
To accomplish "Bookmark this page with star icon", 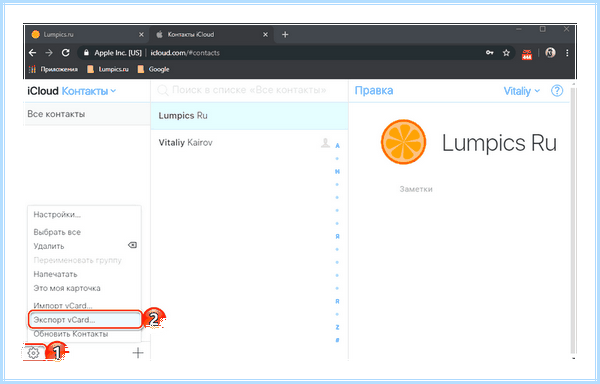I will pos(506,53).
